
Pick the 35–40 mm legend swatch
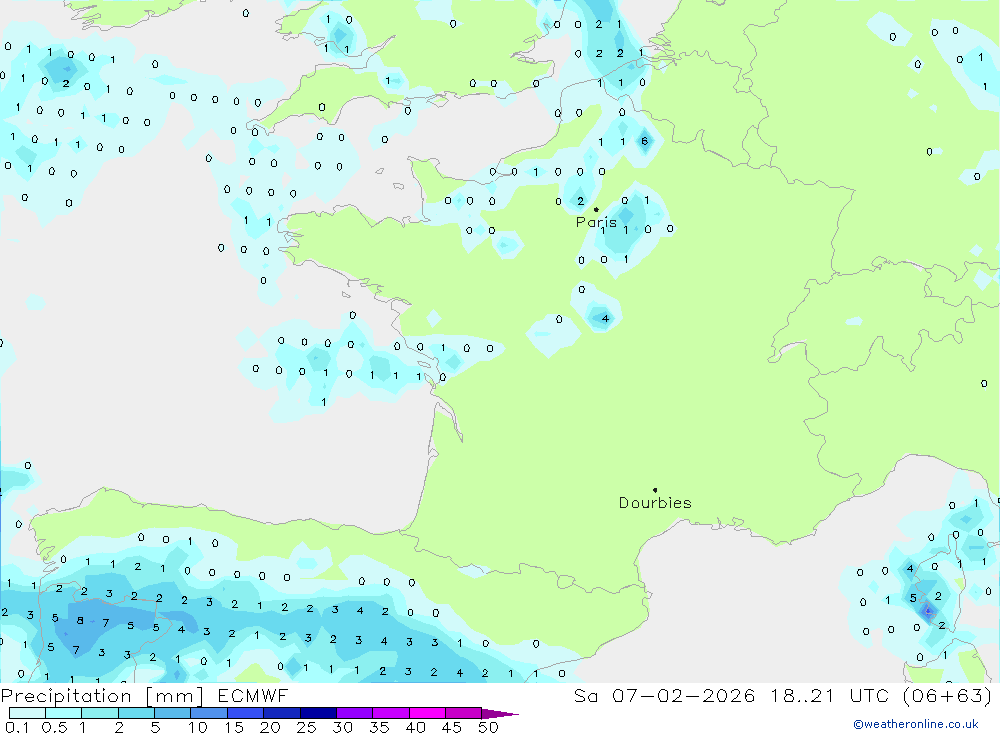[x=391, y=713]
